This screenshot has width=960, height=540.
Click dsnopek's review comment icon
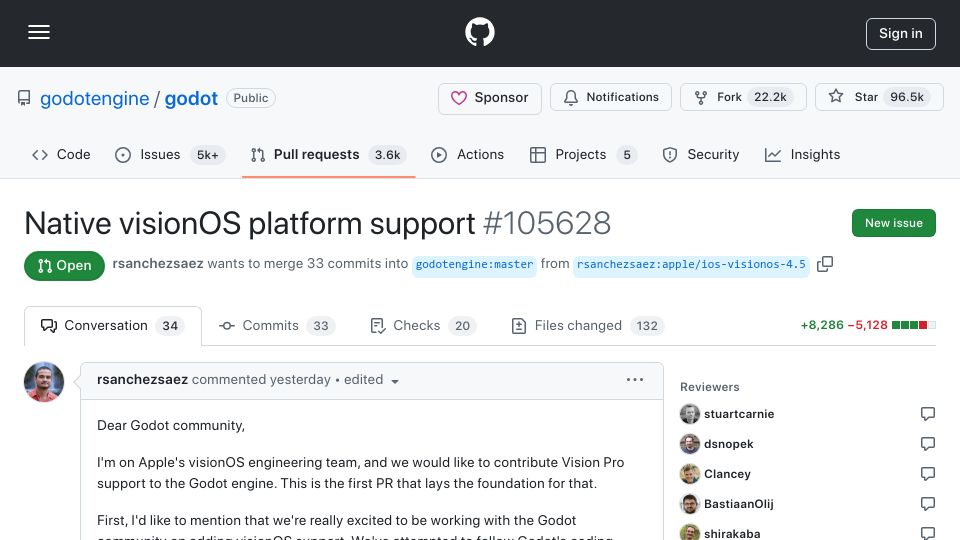click(928, 443)
